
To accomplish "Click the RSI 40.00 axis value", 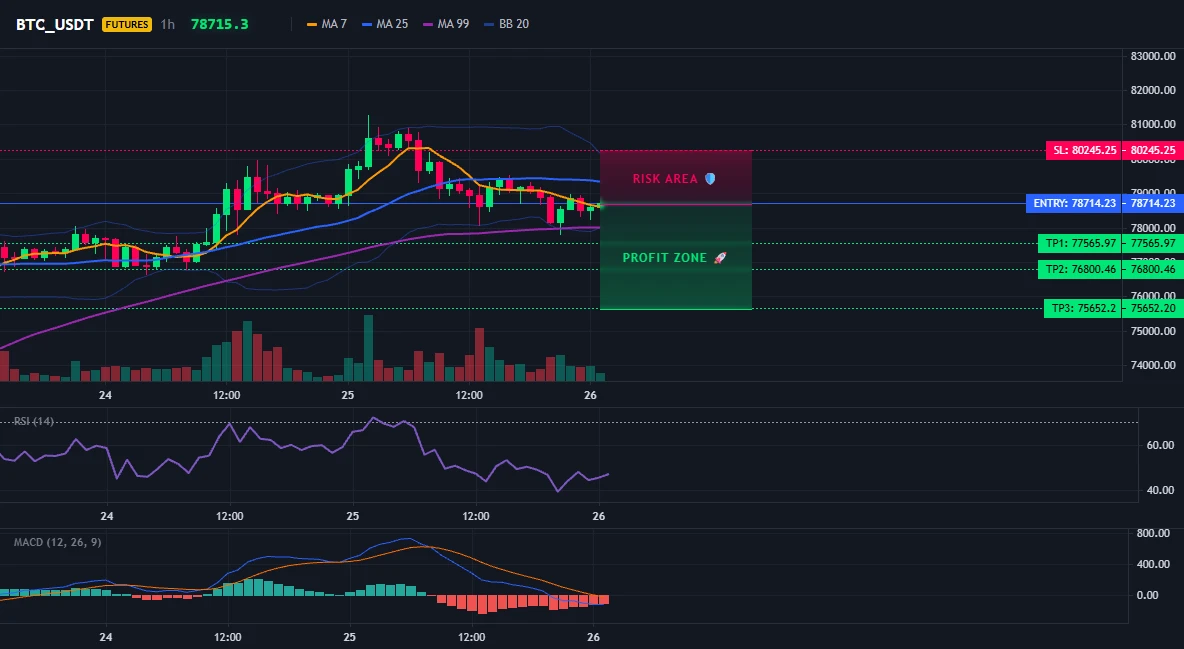I will (x=1160, y=490).
